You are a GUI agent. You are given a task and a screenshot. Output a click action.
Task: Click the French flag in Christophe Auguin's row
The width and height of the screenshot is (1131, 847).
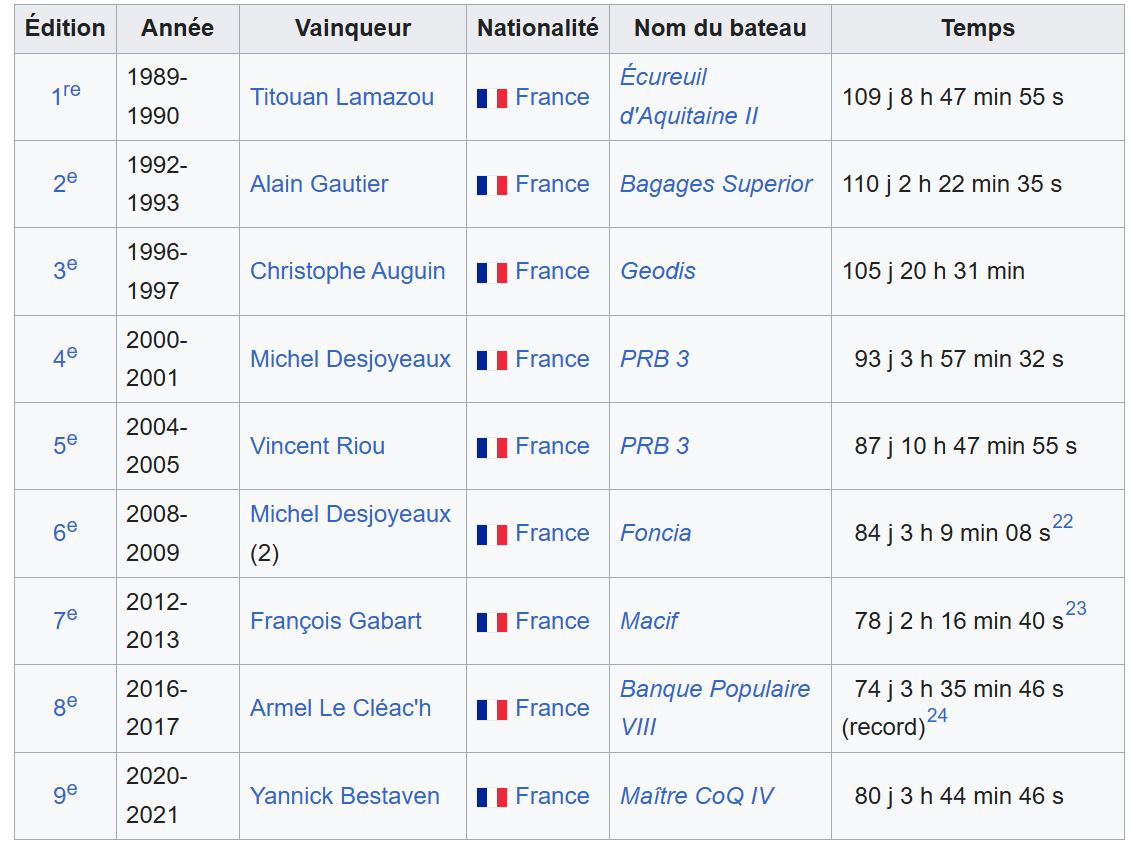click(492, 272)
